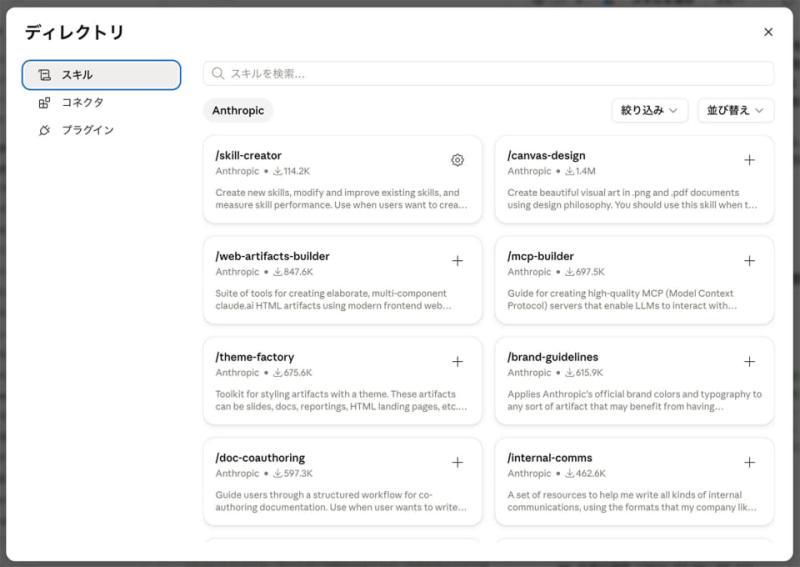Add brand-guidelines skill with plus icon

click(x=749, y=362)
